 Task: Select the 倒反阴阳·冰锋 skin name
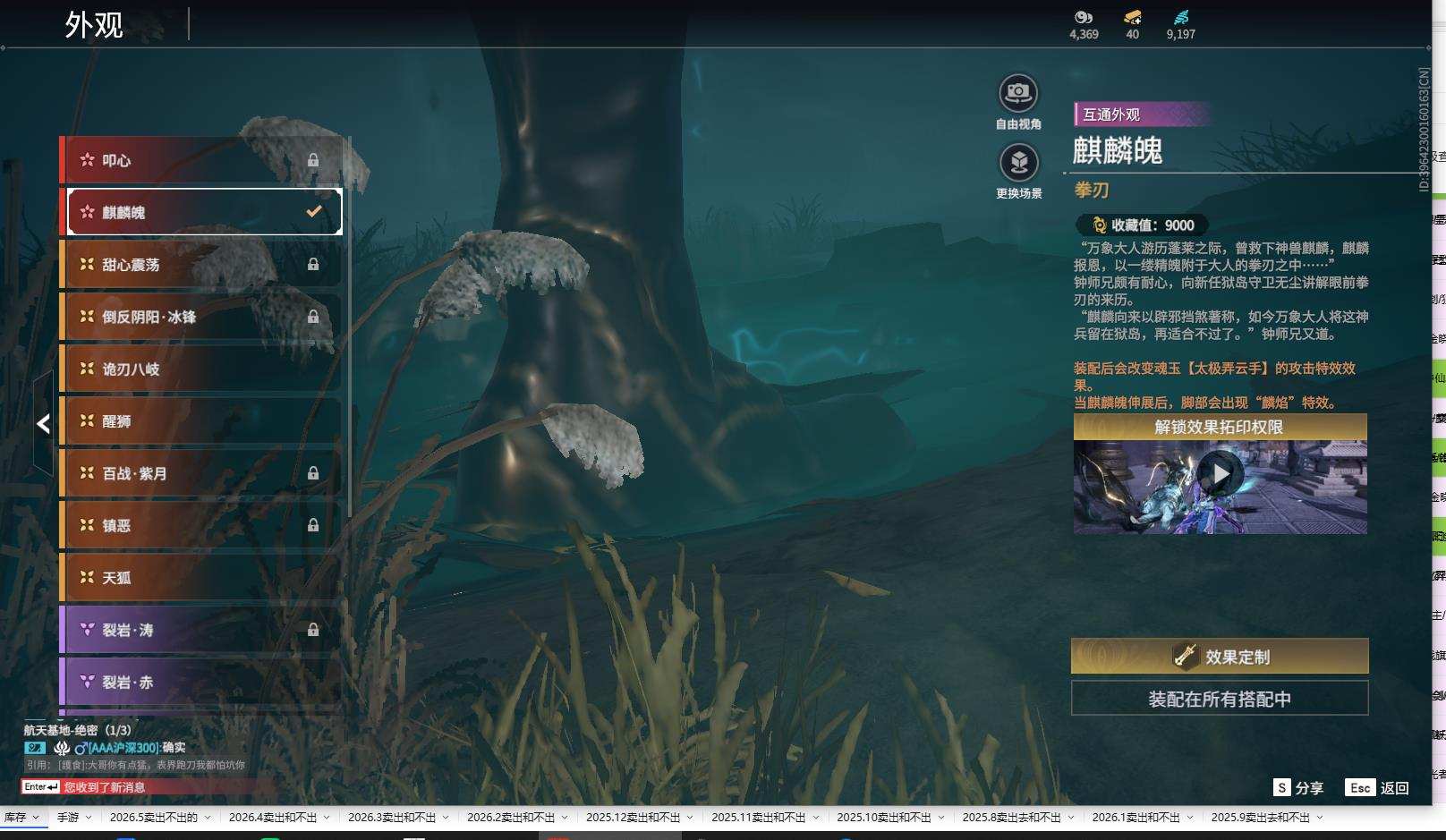149,317
